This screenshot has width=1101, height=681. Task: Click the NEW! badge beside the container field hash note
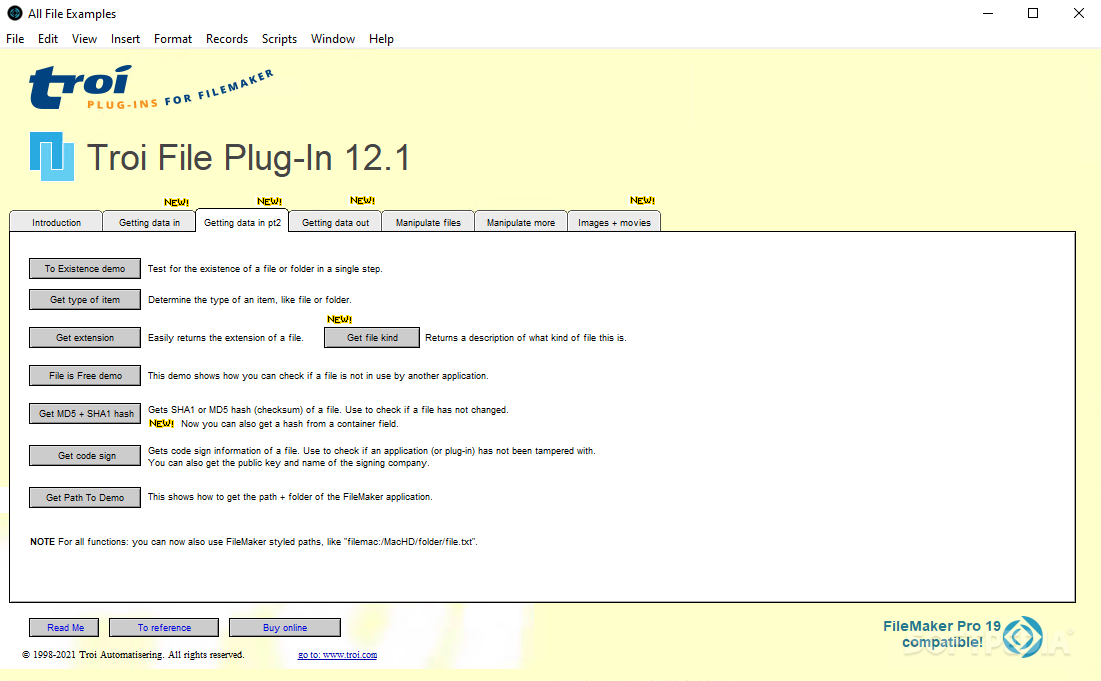pyautogui.click(x=161, y=423)
